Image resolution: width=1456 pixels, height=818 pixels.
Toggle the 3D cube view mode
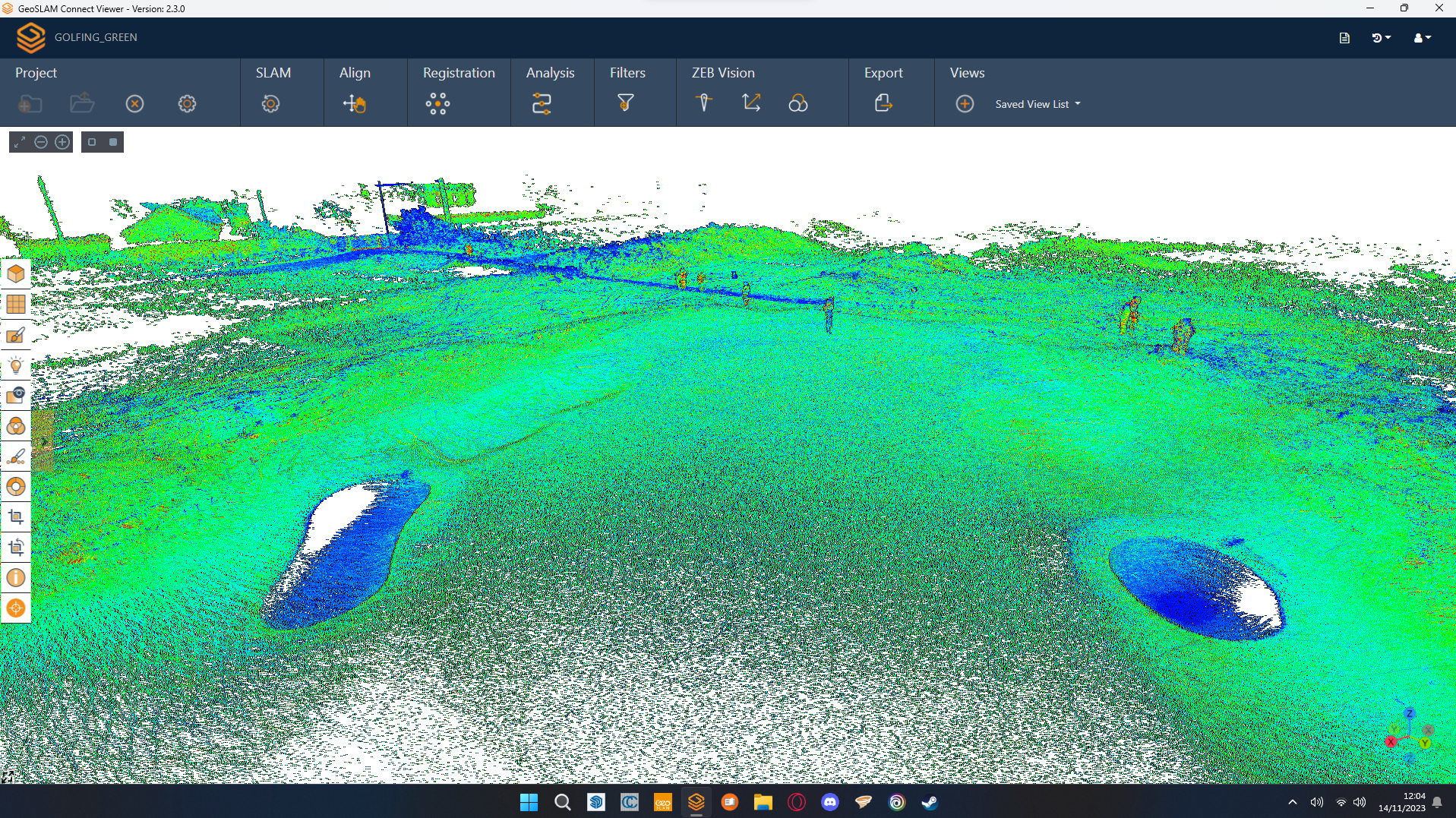pos(16,274)
